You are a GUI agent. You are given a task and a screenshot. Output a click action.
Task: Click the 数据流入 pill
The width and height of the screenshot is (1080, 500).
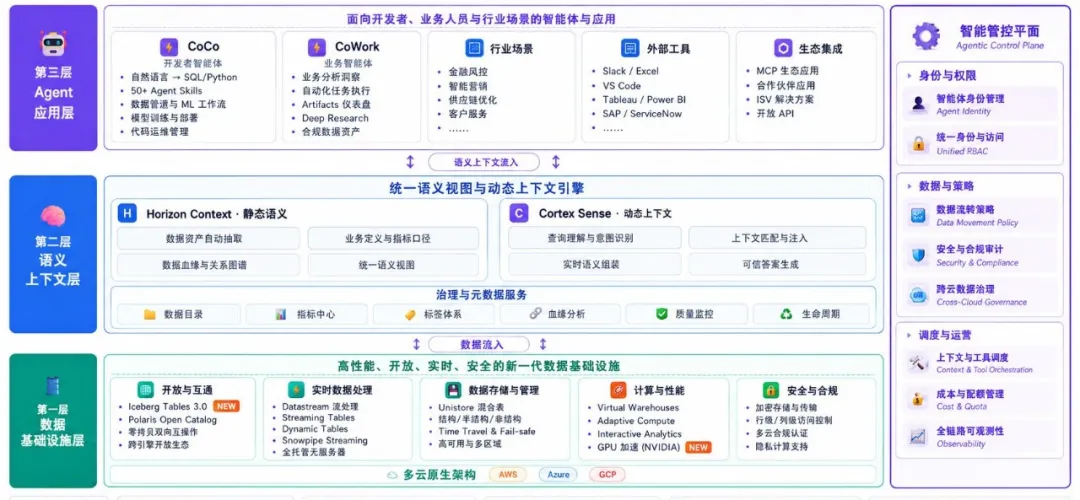point(479,344)
